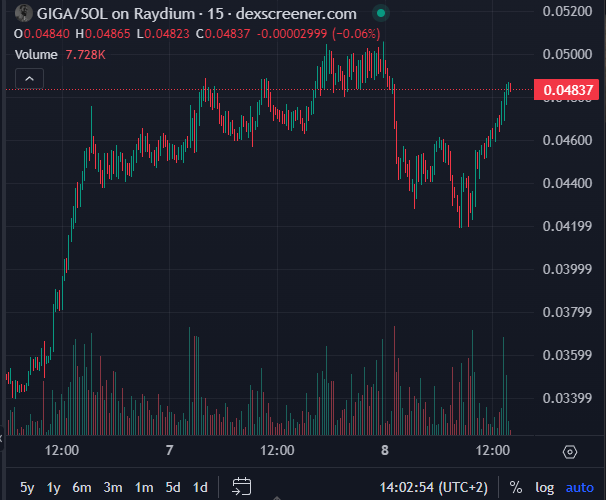This screenshot has width=606, height=500.
Task: Click the GIGA token avatar icon
Action: [24, 13]
